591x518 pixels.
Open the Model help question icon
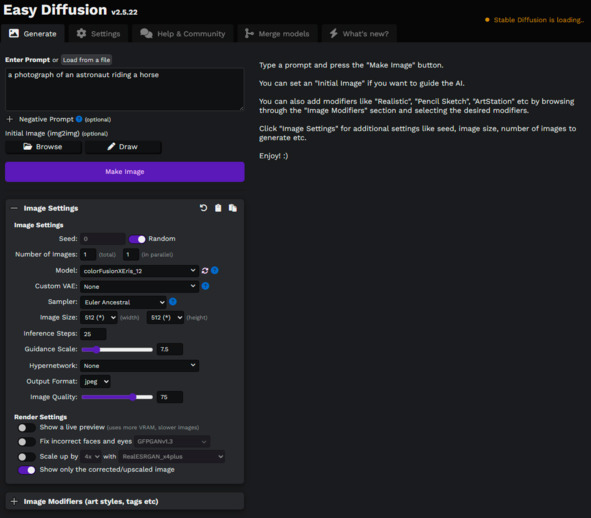(214, 270)
